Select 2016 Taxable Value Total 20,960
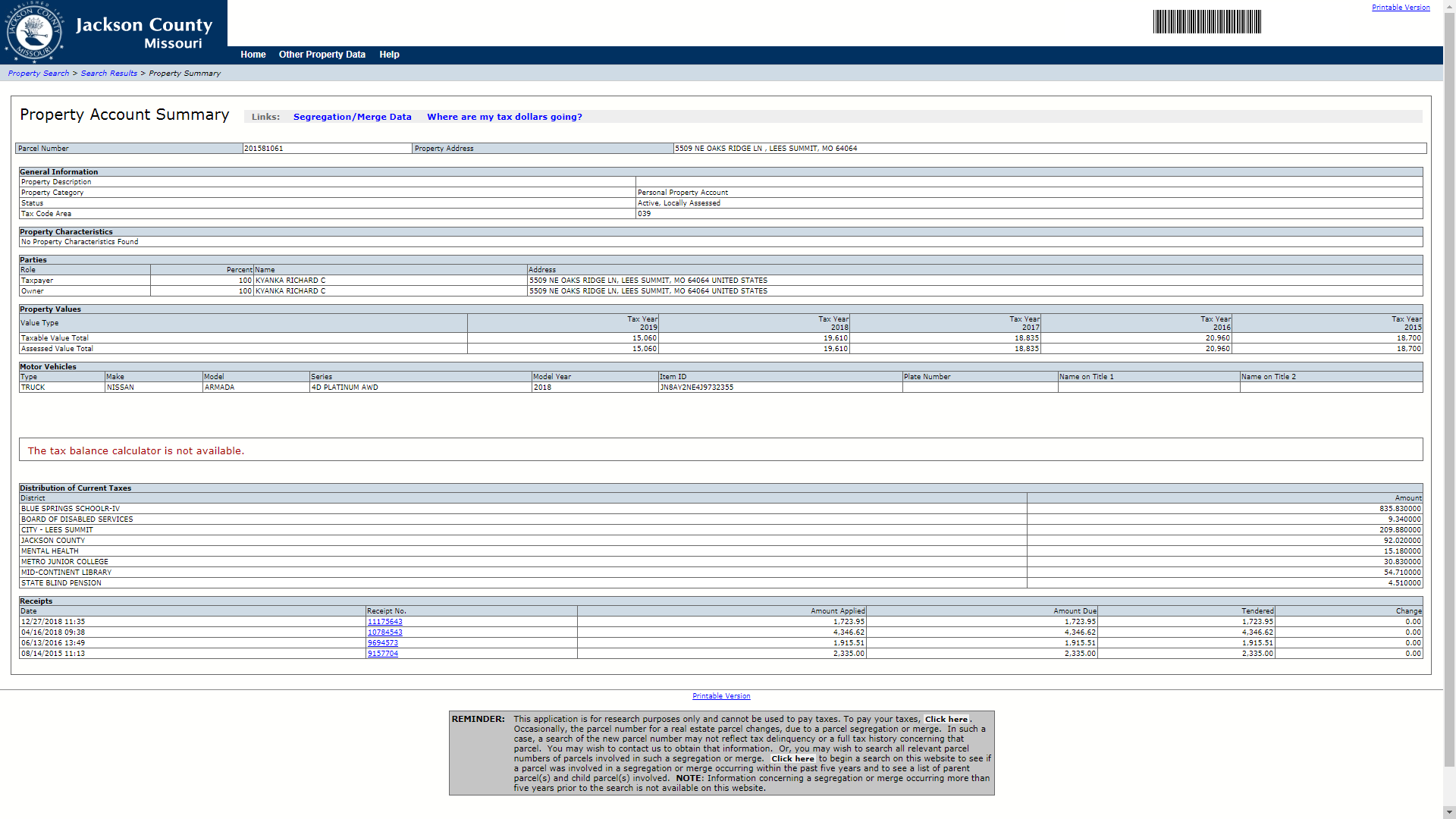1456x819 pixels. click(x=1218, y=338)
